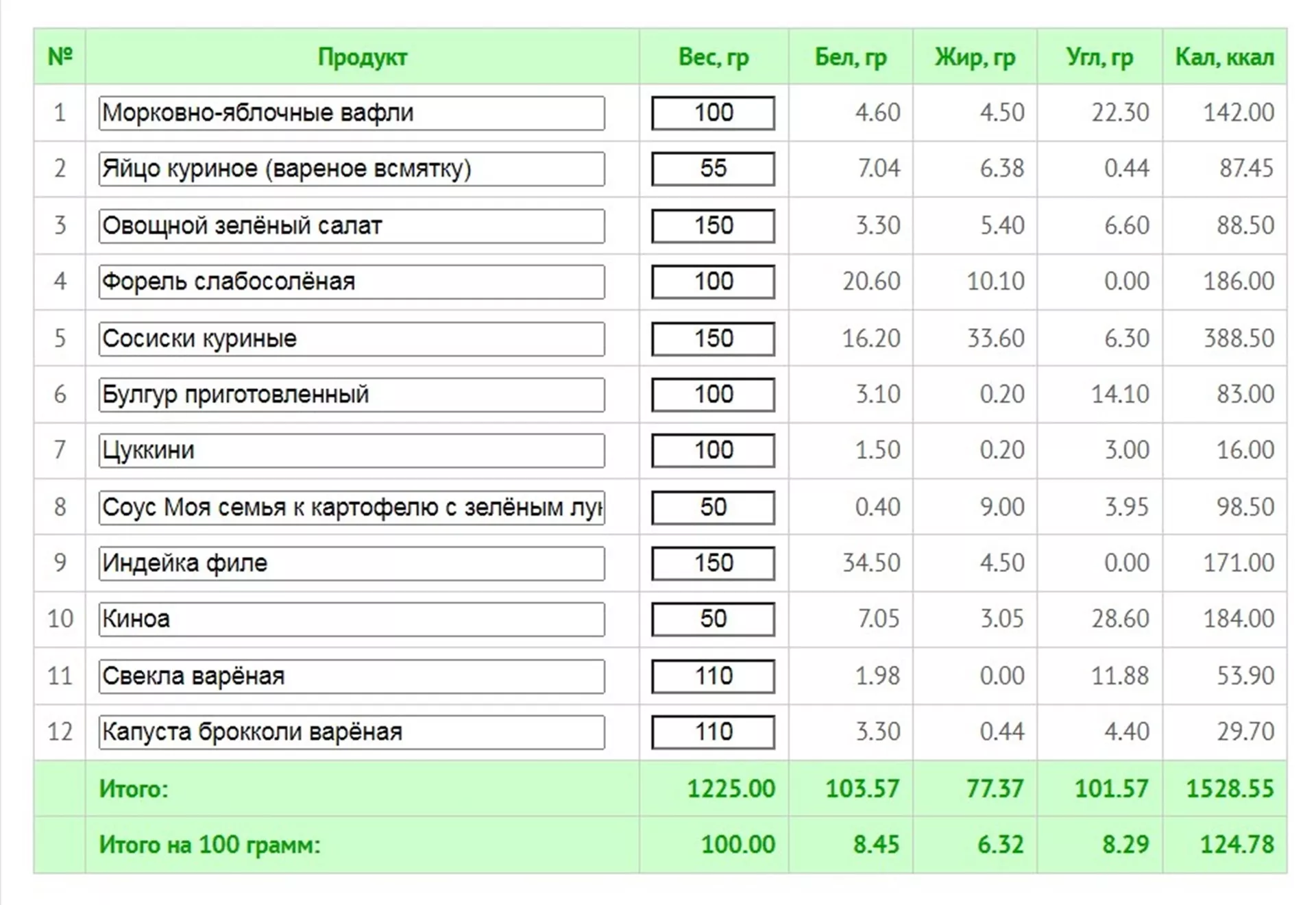Click weight box for Индейка филе
Image resolution: width=1316 pixels, height=905 pixels.
(x=713, y=563)
